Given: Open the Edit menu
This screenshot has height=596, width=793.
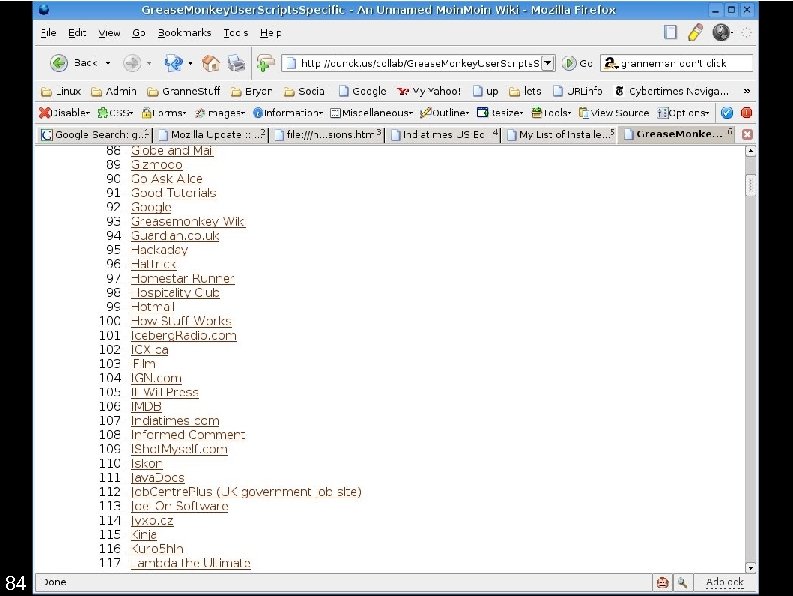Looking at the screenshot, I should point(77,33).
